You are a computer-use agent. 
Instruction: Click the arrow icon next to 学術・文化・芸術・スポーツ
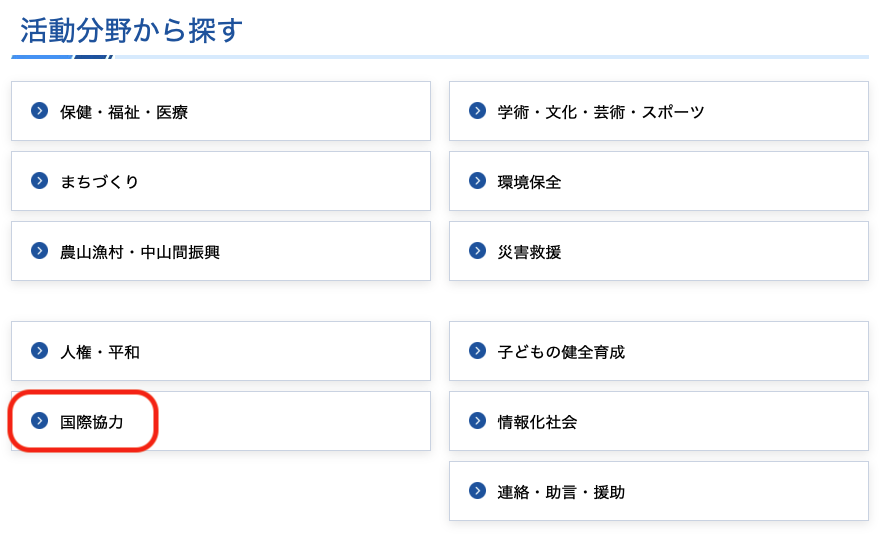(x=478, y=111)
